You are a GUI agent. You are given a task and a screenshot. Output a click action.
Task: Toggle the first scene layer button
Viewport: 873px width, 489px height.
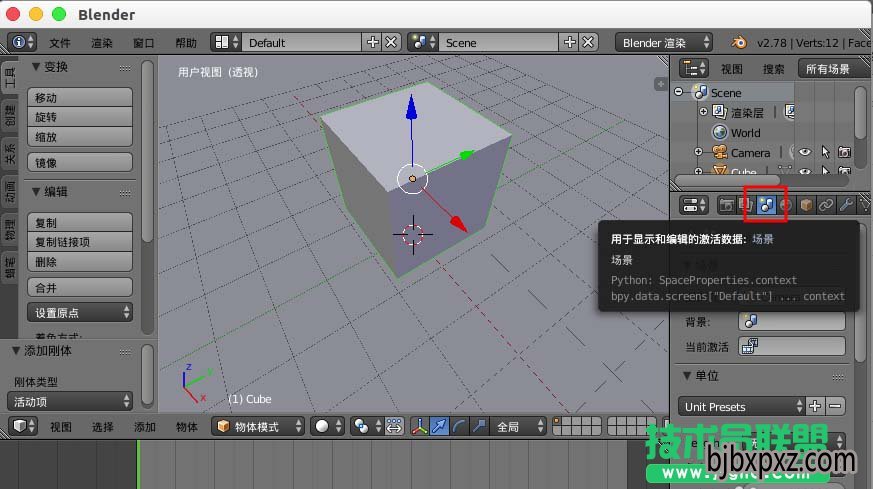tap(558, 422)
